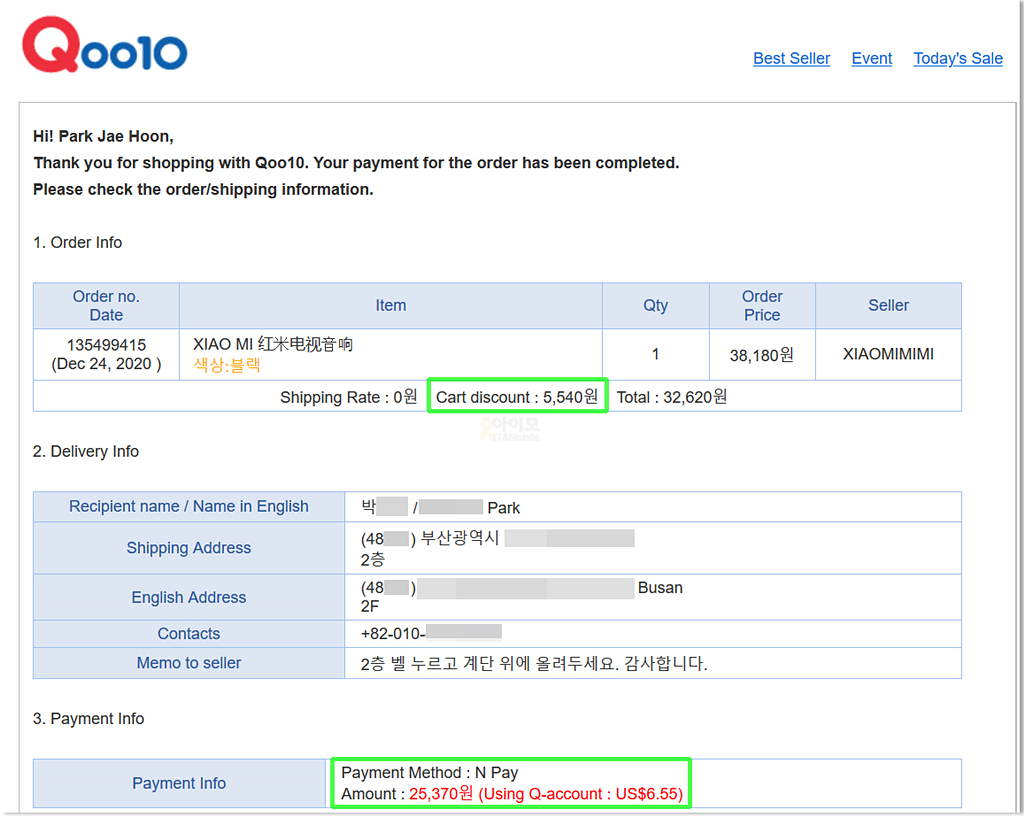Click 'Cart discount : 5,540원'
This screenshot has height=817, width=1024.
click(517, 397)
